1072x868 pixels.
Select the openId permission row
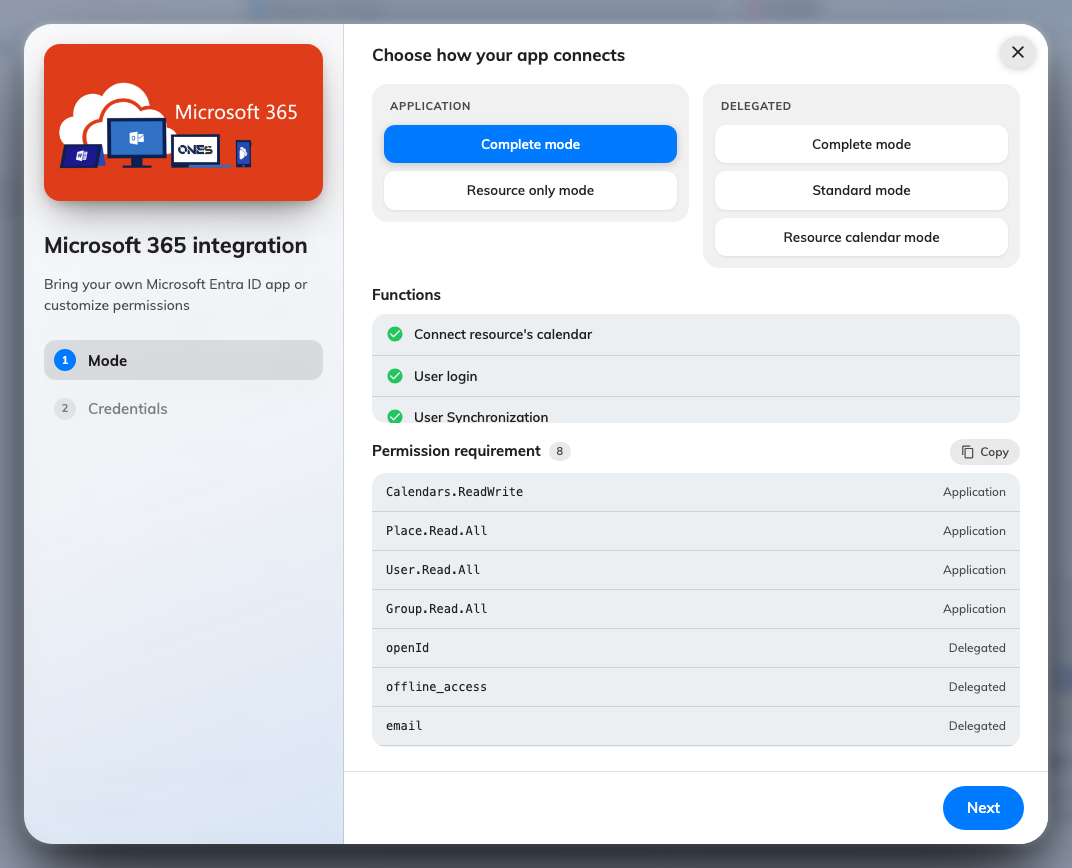(x=695, y=648)
